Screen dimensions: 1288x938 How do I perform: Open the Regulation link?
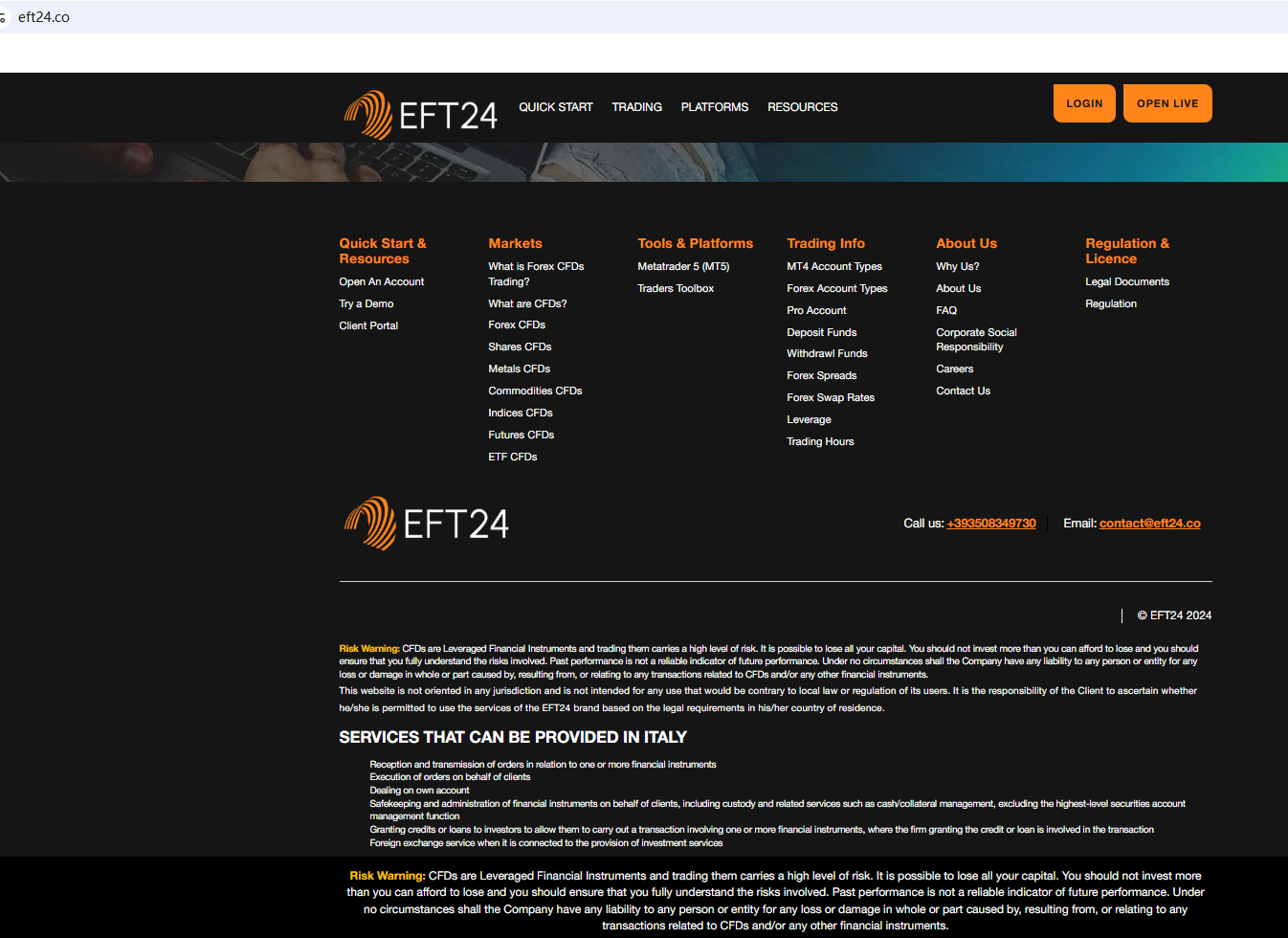1111,303
